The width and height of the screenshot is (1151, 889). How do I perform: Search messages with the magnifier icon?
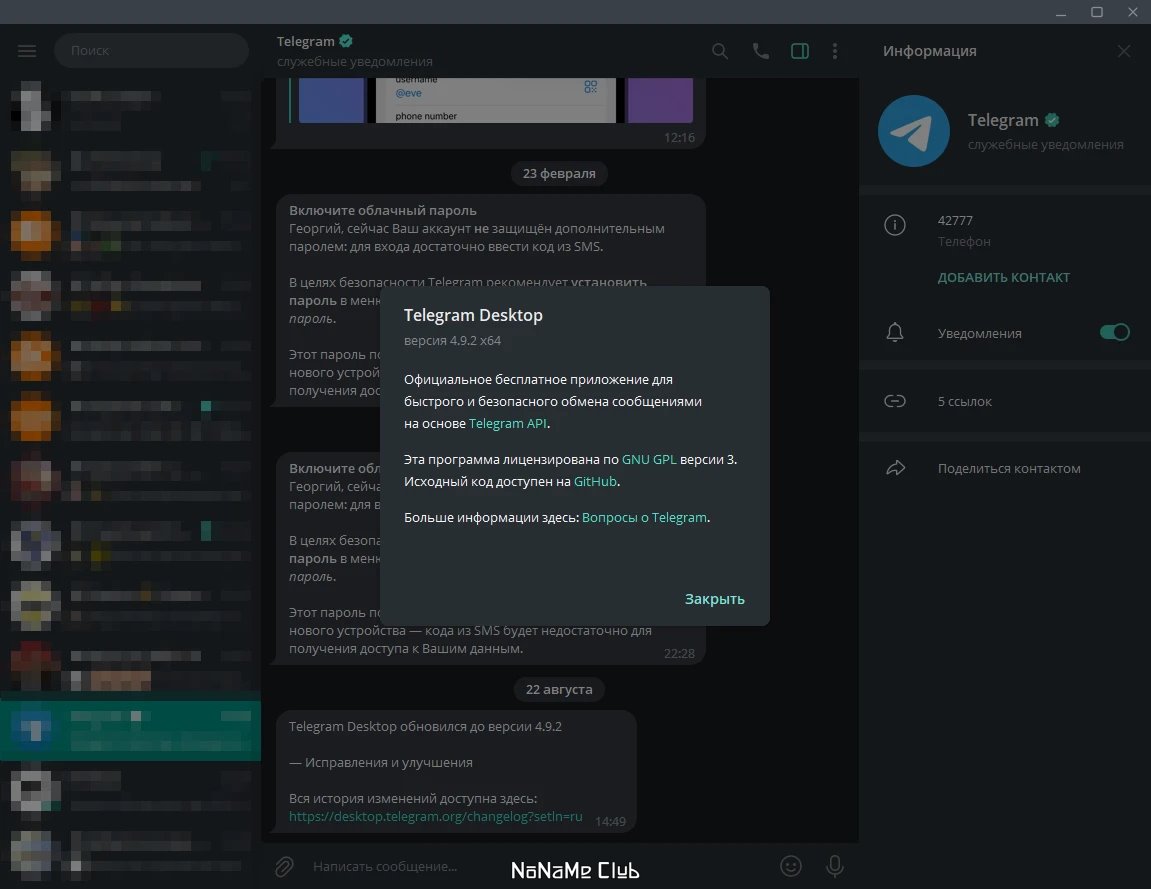720,51
